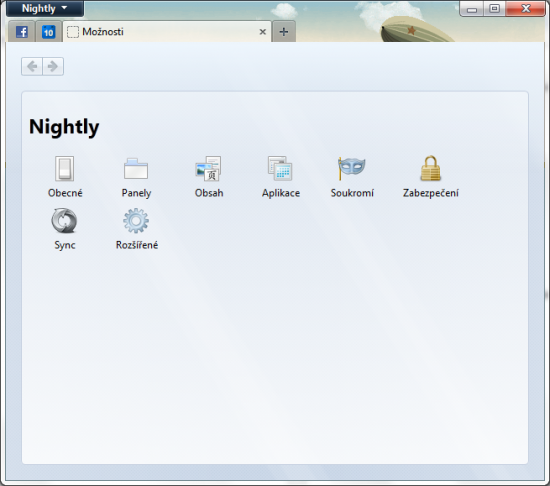Open the Zabezpečení padlock icon
The image size is (550, 486).
(x=430, y=168)
